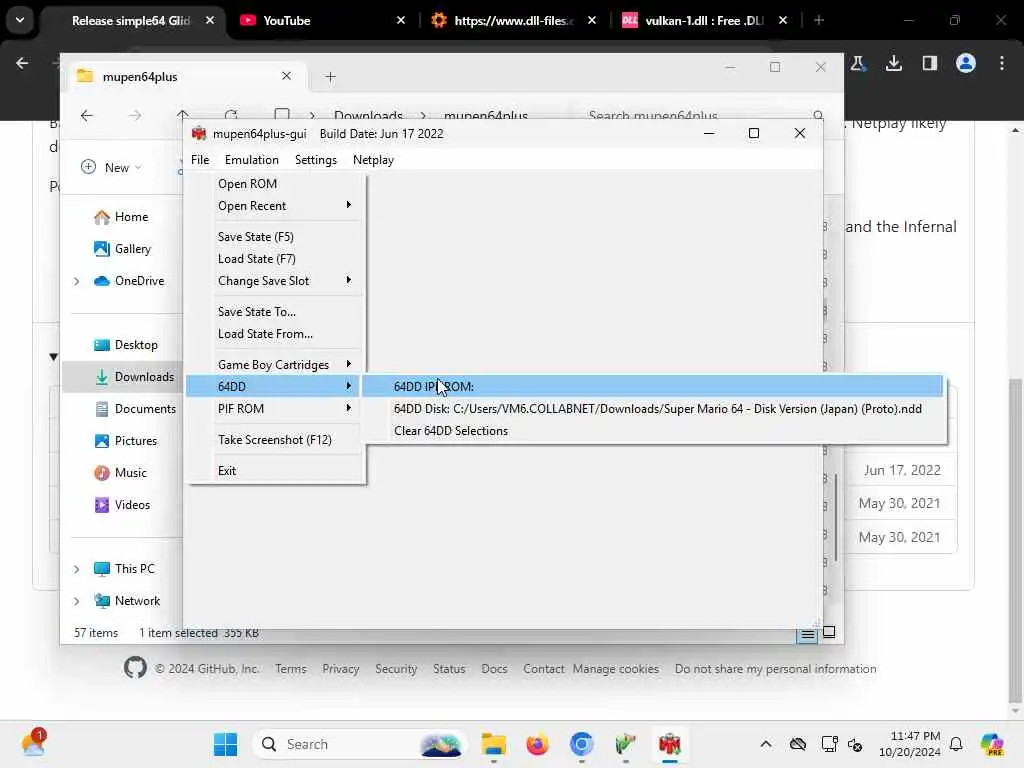The image size is (1024, 768).
Task: Select the 64DD IPL ROM entry
Action: (653, 387)
